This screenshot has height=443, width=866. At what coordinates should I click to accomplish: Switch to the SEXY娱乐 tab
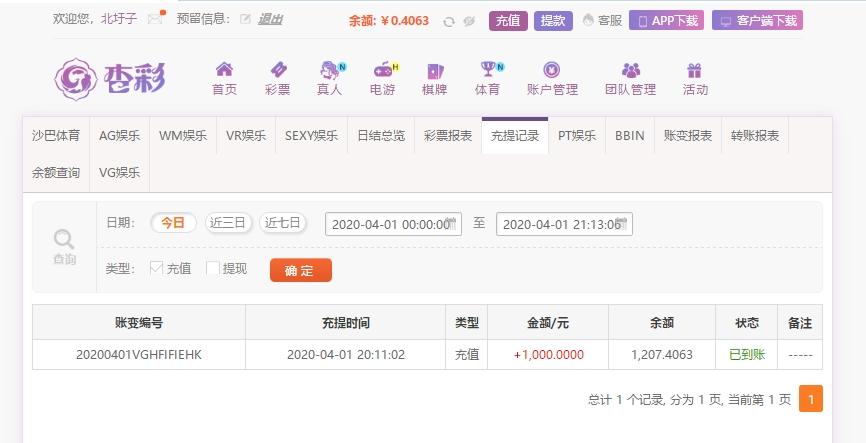click(x=311, y=136)
